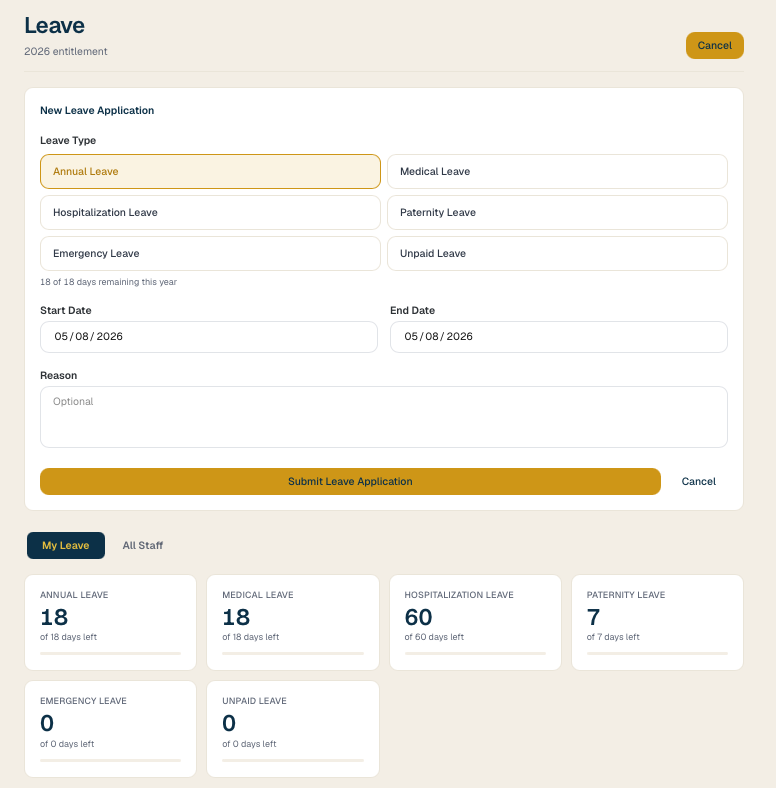Viewport: 776px width, 788px height.
Task: Click the Hospitalization Leave card's progress bar
Action: (475, 653)
